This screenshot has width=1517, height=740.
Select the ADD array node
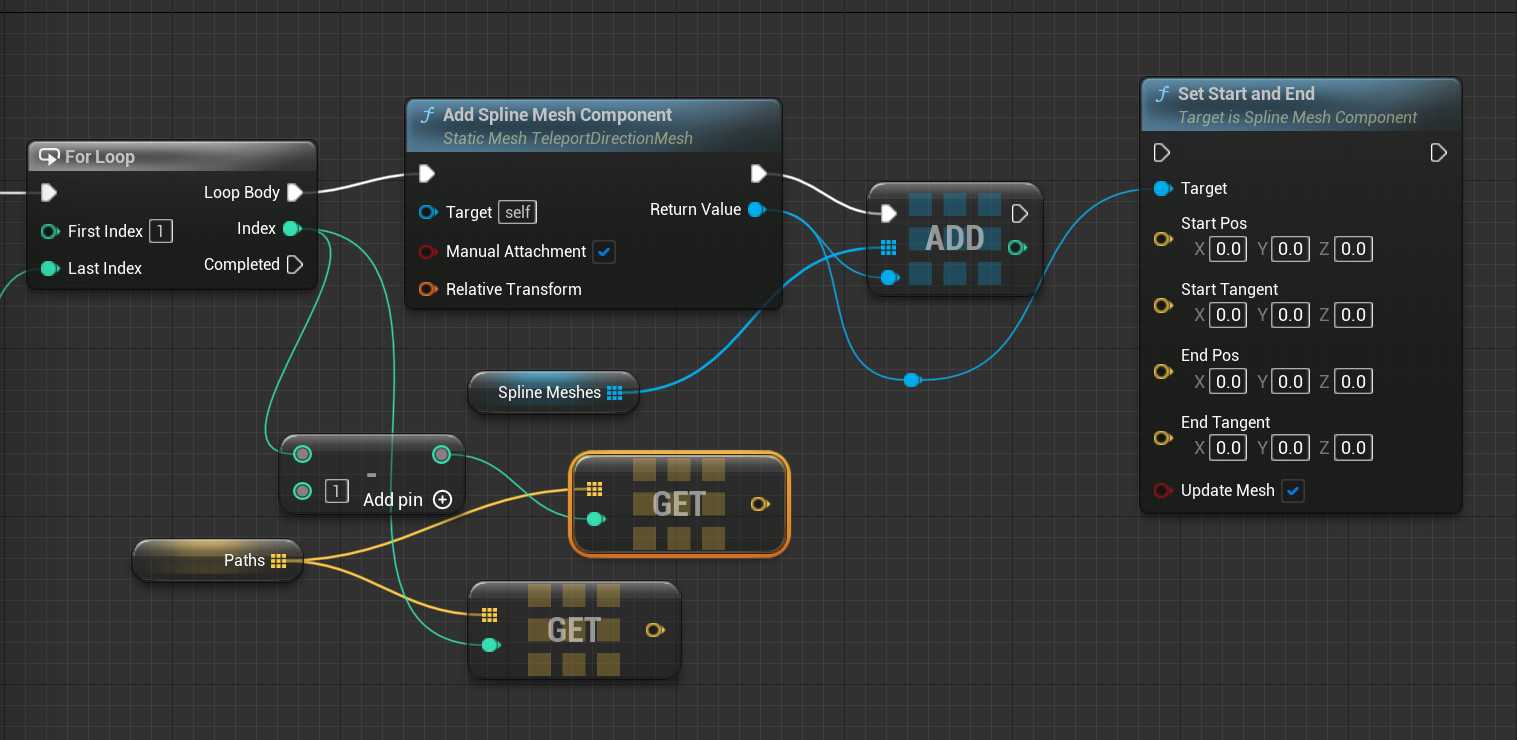coord(955,239)
